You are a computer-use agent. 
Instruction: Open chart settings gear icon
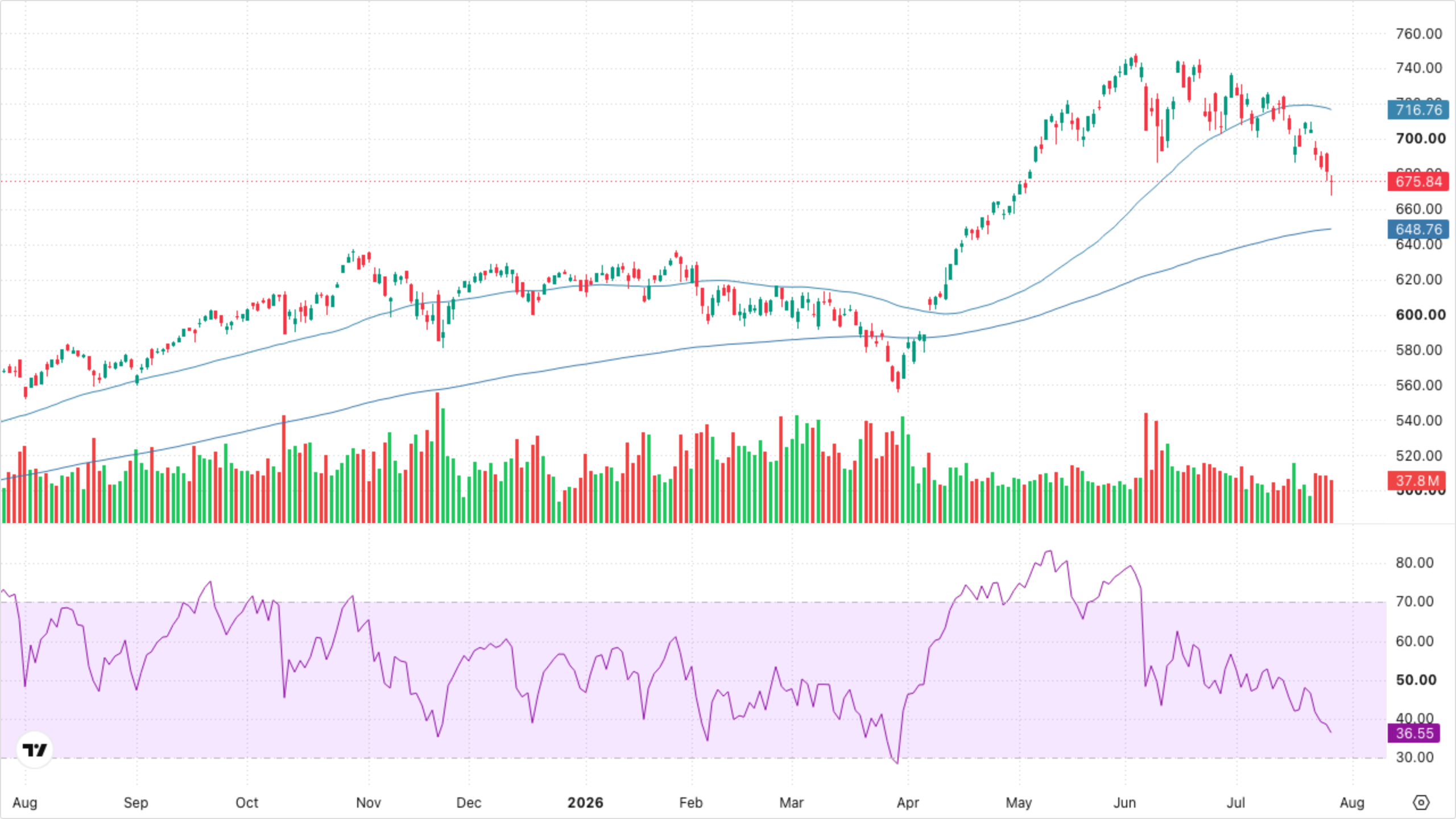tap(1421, 803)
